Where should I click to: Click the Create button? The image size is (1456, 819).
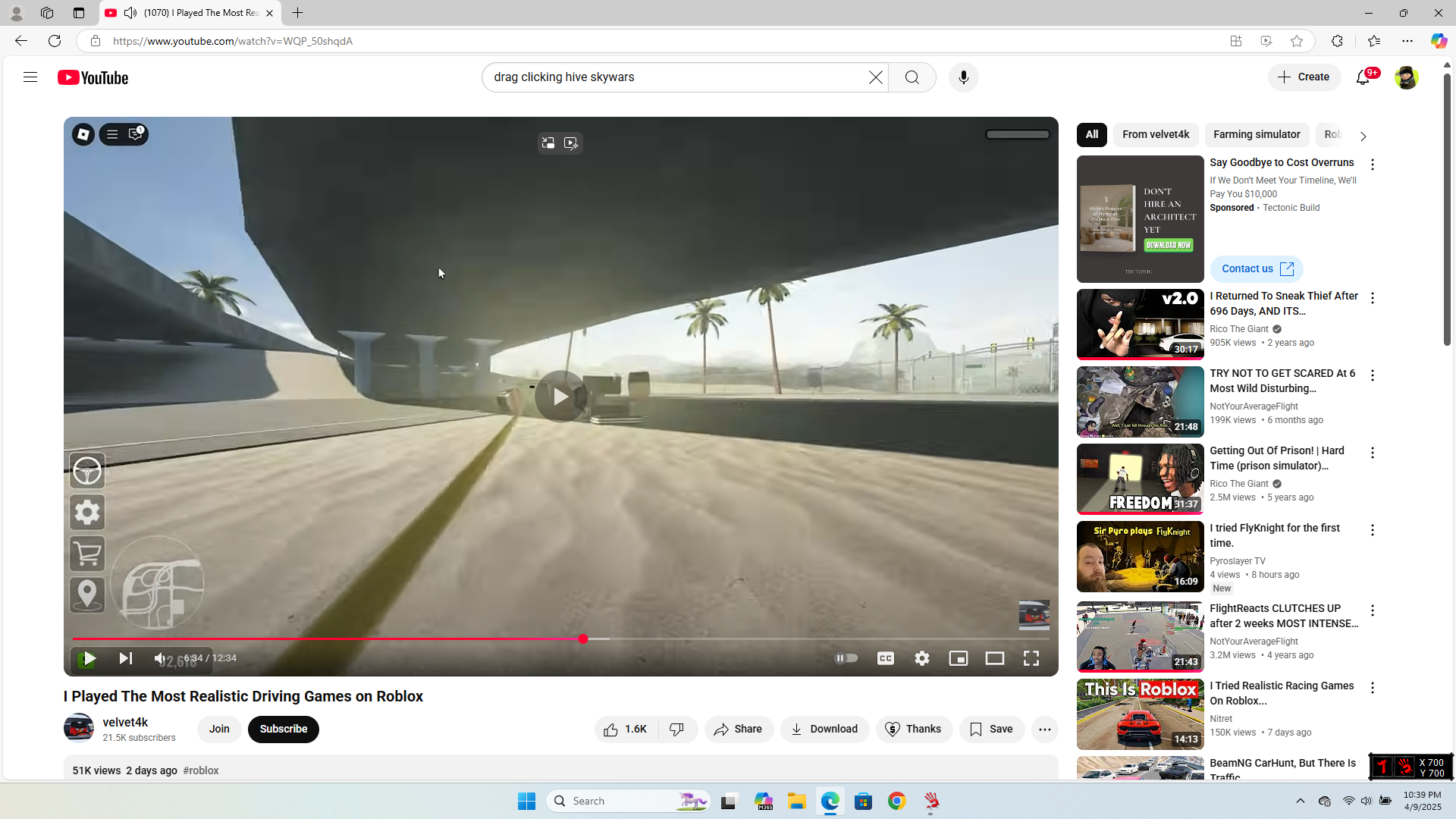(x=1304, y=77)
